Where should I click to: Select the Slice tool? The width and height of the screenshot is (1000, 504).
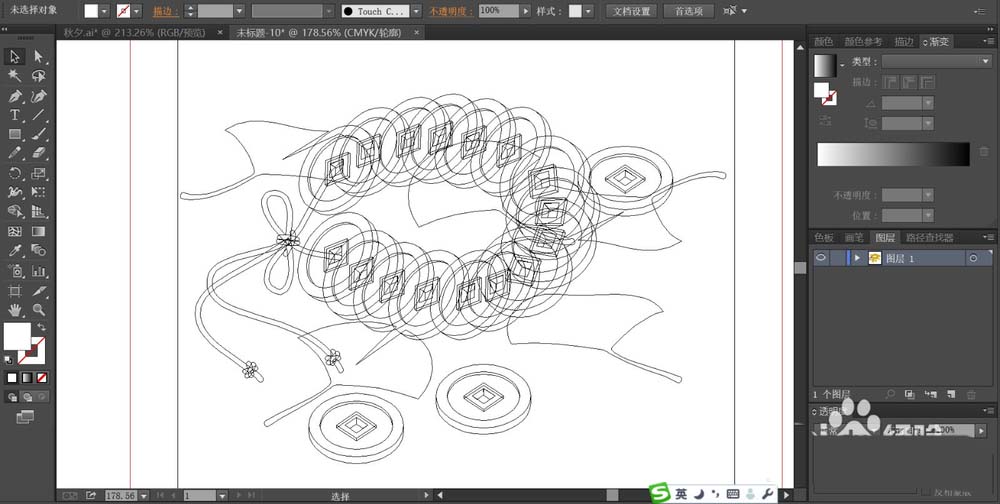[x=39, y=291]
